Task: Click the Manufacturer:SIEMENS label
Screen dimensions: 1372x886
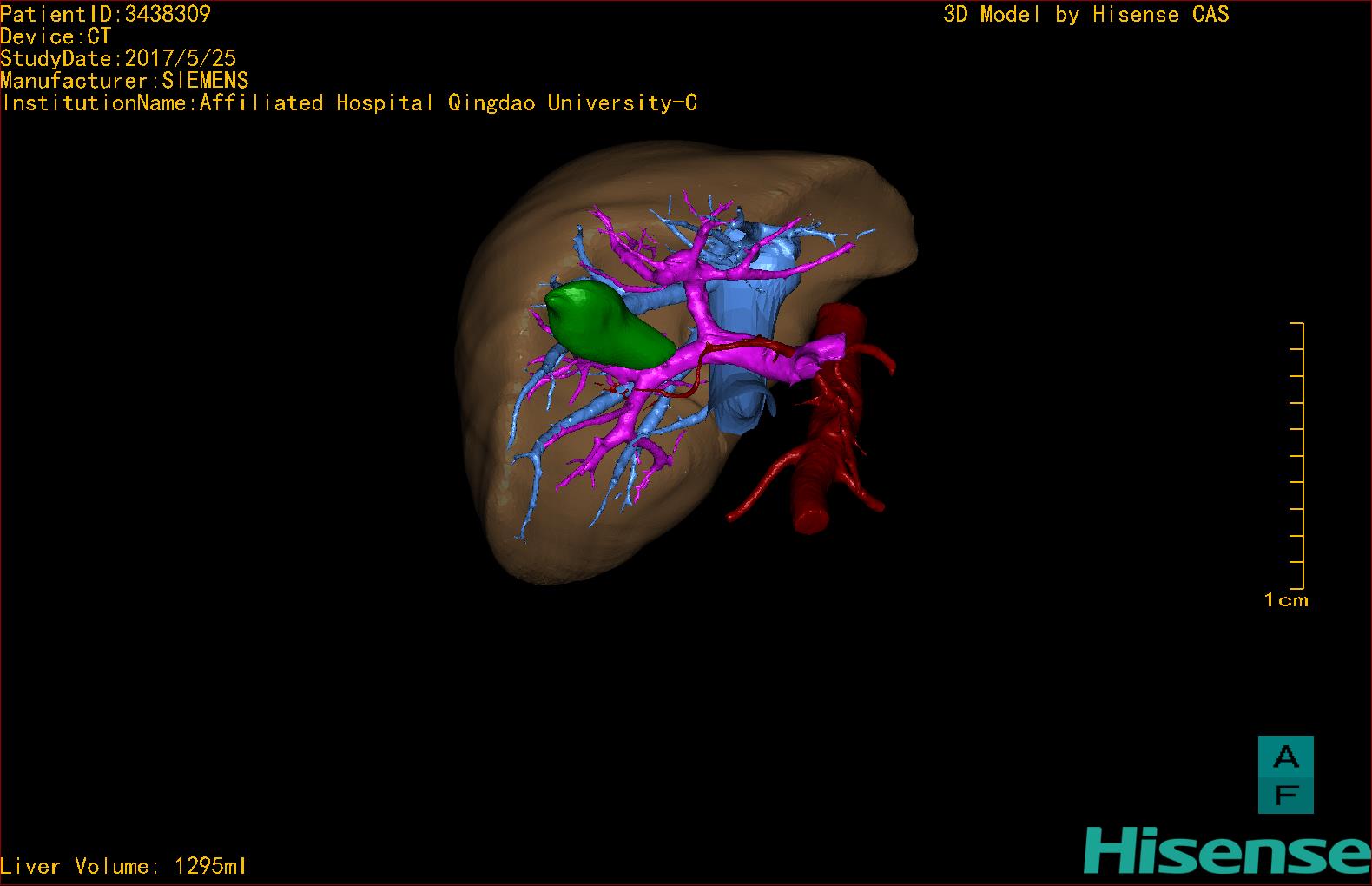Action: 124,81
